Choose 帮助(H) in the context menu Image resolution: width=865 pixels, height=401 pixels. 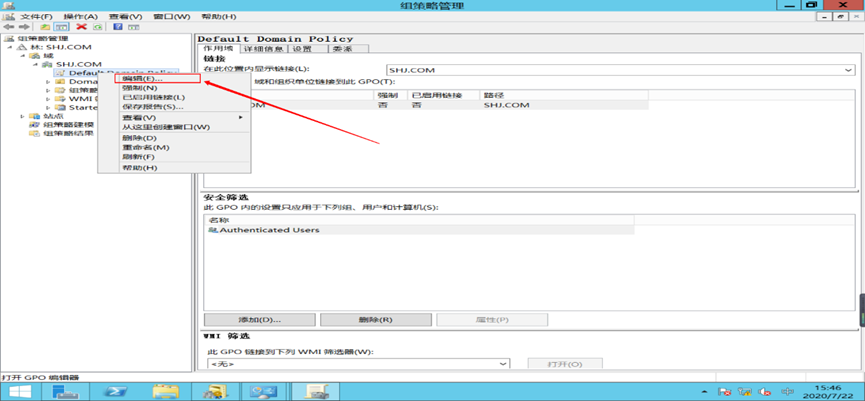pyautogui.click(x=174, y=167)
